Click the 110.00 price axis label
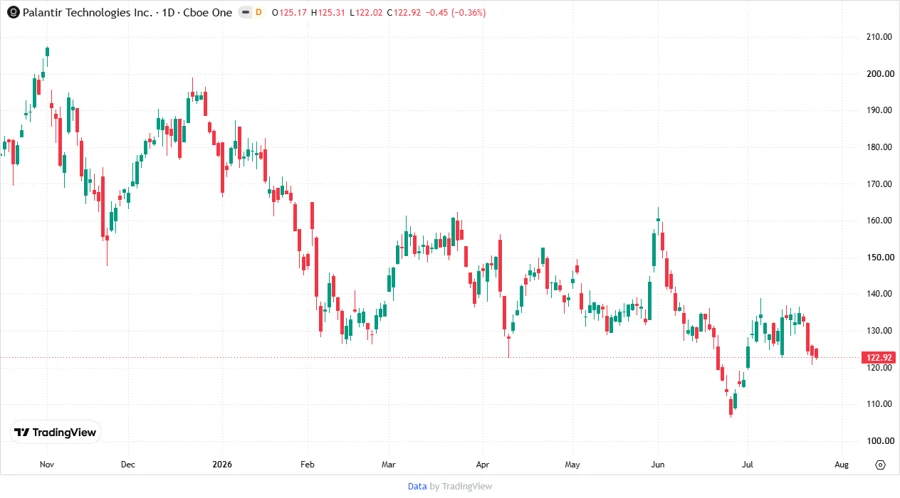 pos(880,404)
